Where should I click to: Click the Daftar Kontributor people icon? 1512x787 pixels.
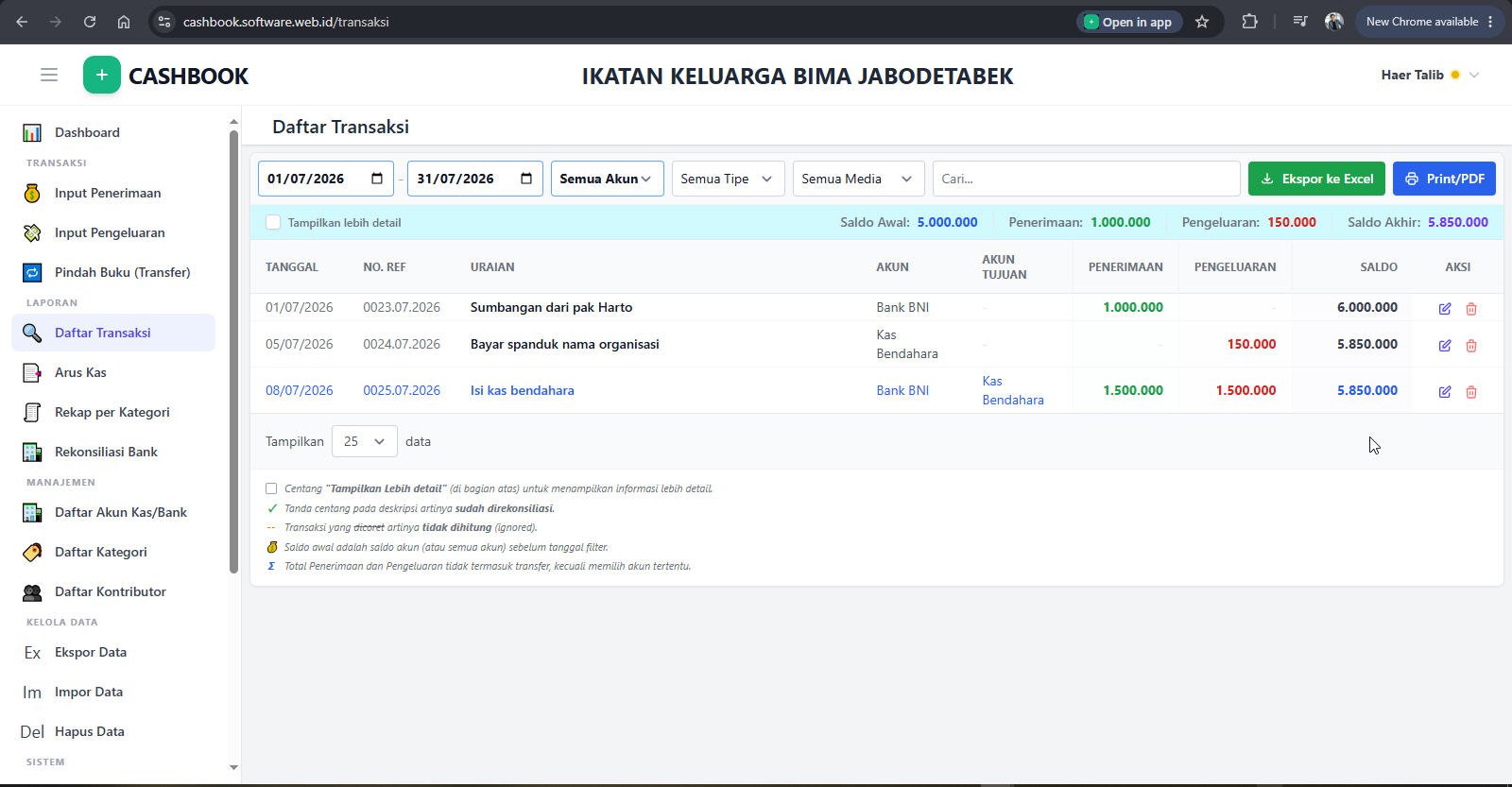(x=32, y=592)
